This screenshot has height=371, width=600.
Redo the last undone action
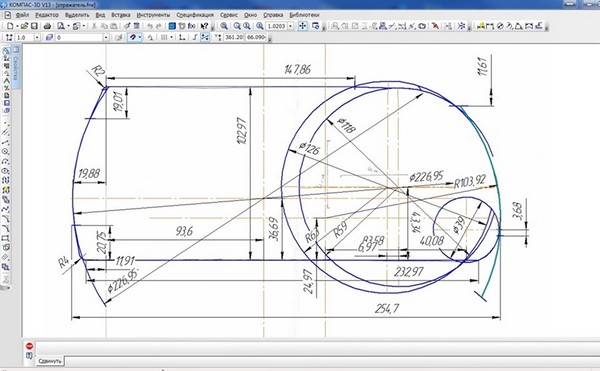(x=158, y=26)
